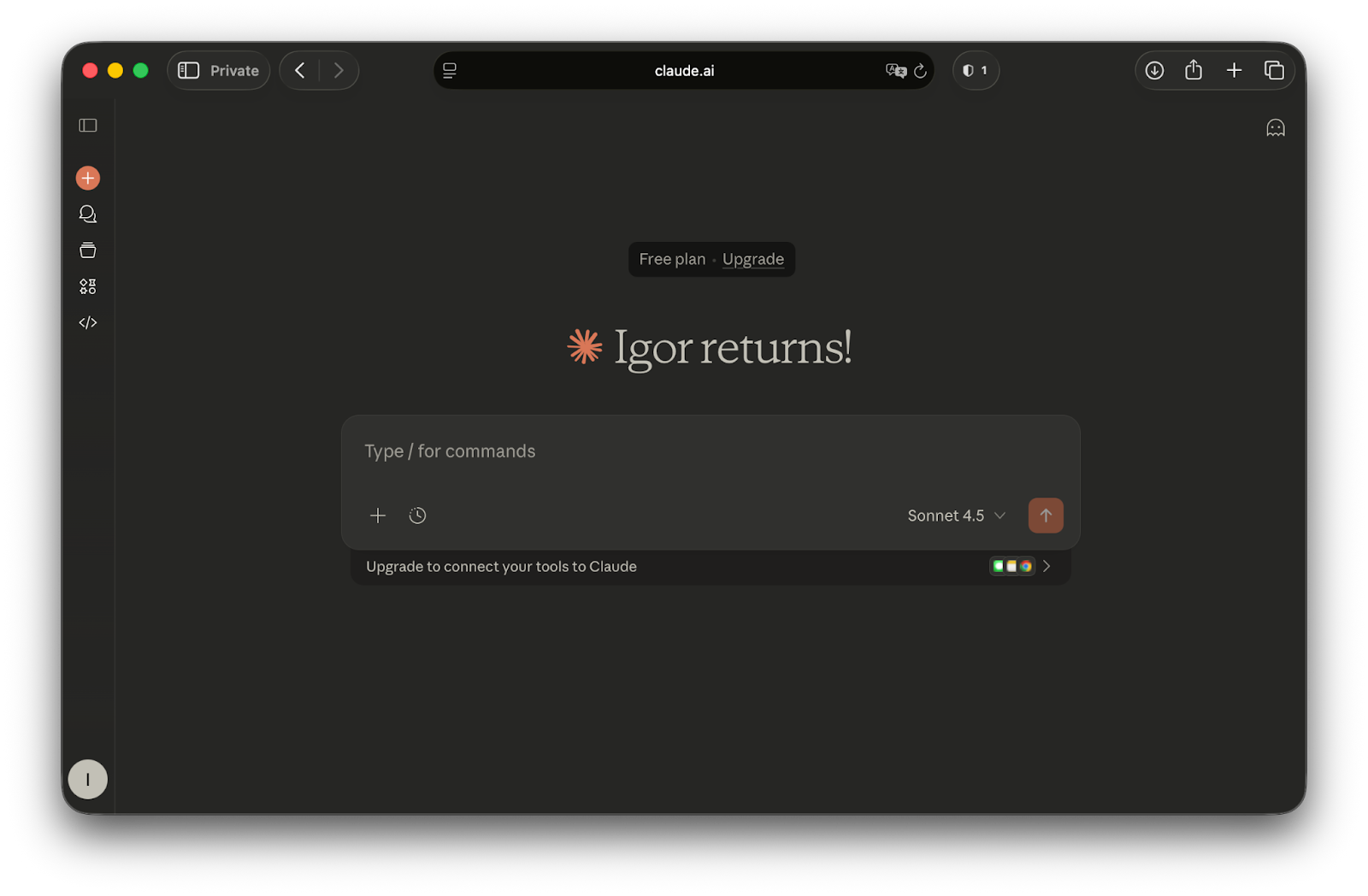
Task: Expand the connect tools banner chevron
Action: (x=1047, y=566)
